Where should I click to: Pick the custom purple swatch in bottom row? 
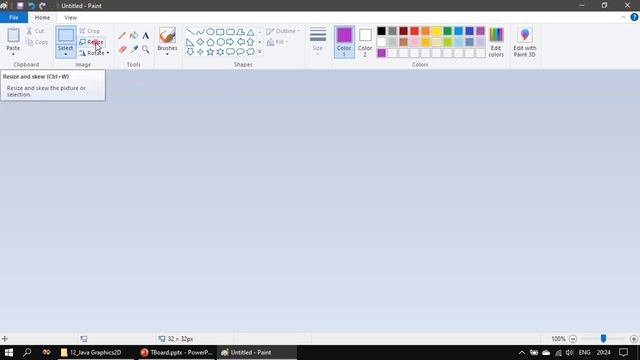click(x=381, y=53)
